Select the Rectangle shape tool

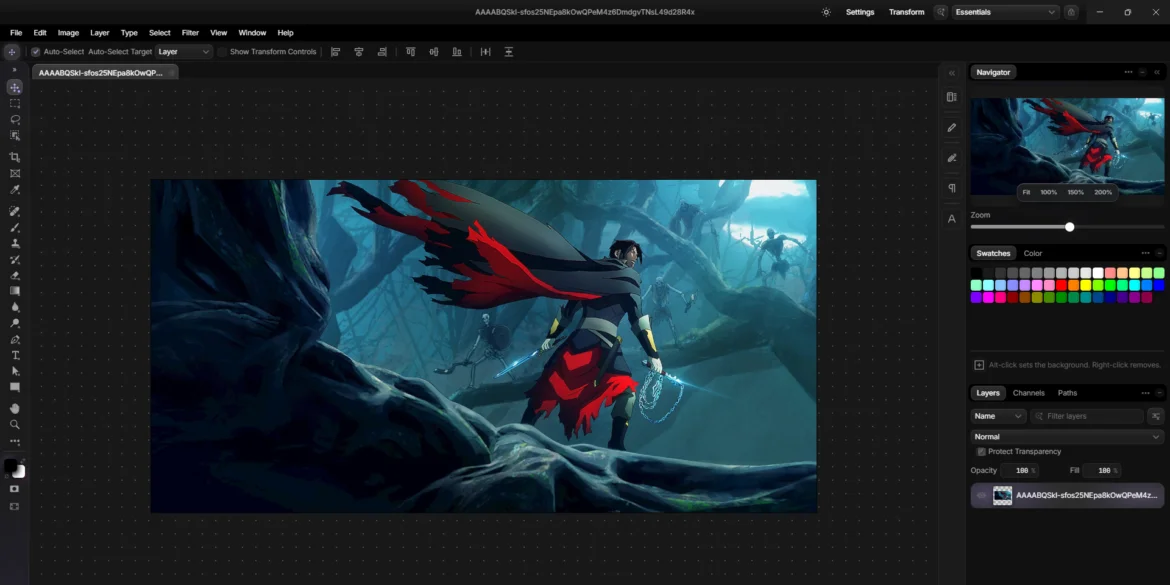[14, 387]
